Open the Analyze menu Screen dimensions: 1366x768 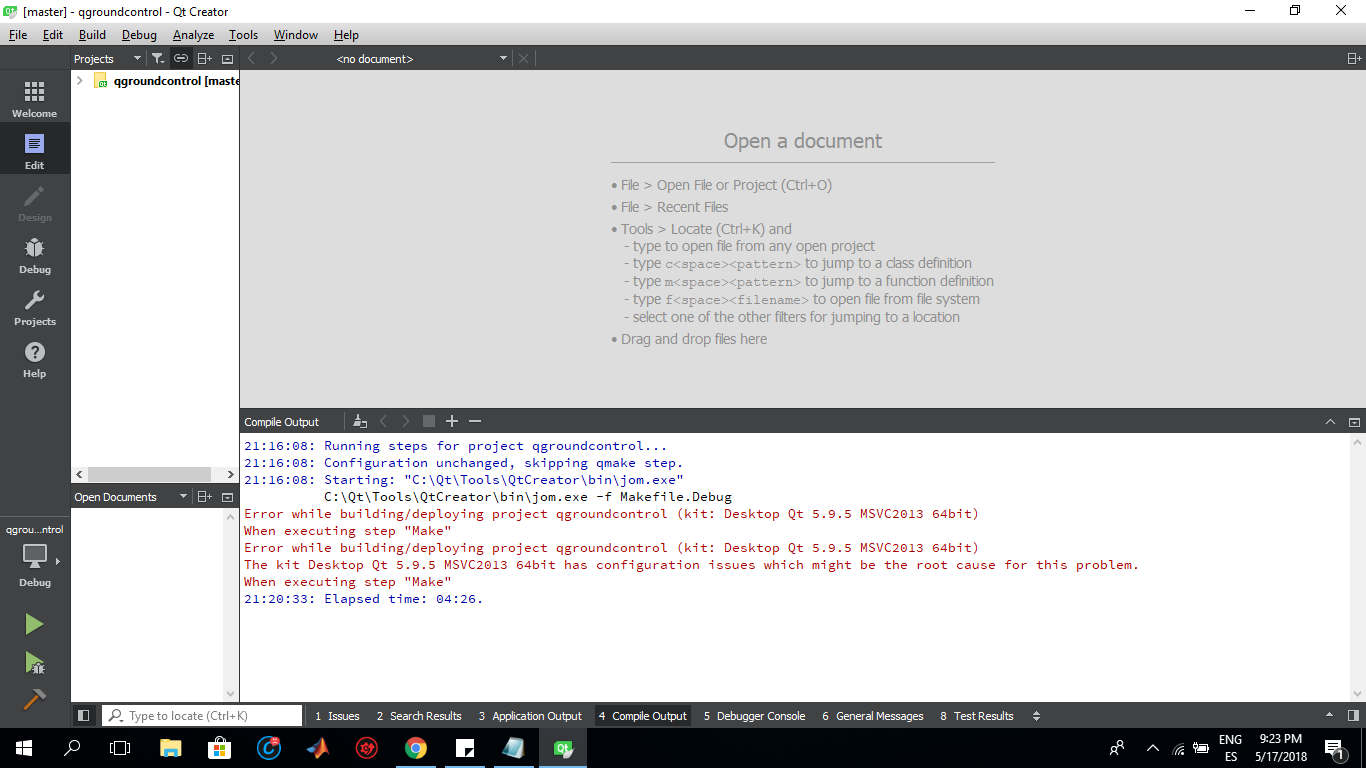click(x=193, y=35)
